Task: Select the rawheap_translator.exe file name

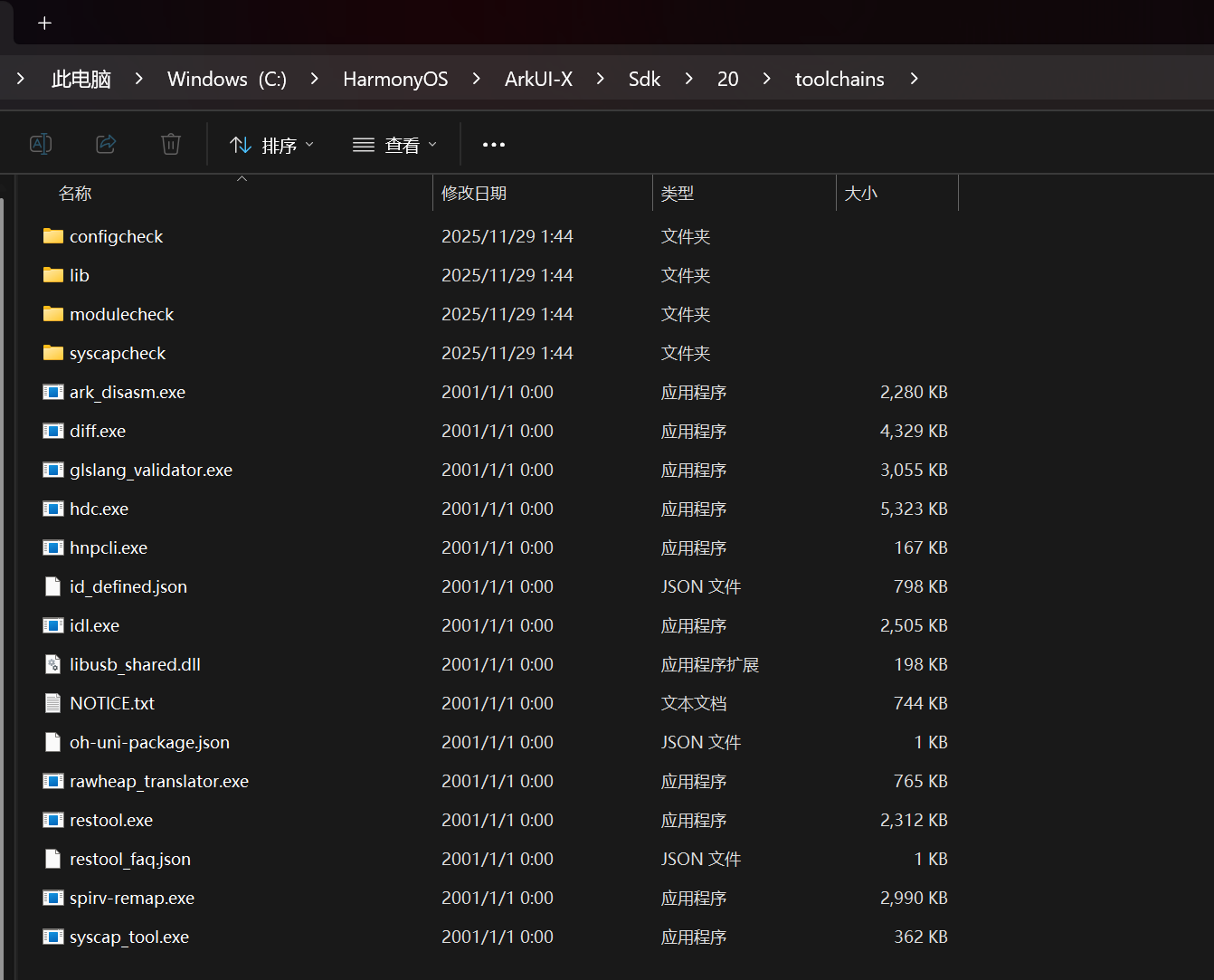Action: tap(159, 781)
